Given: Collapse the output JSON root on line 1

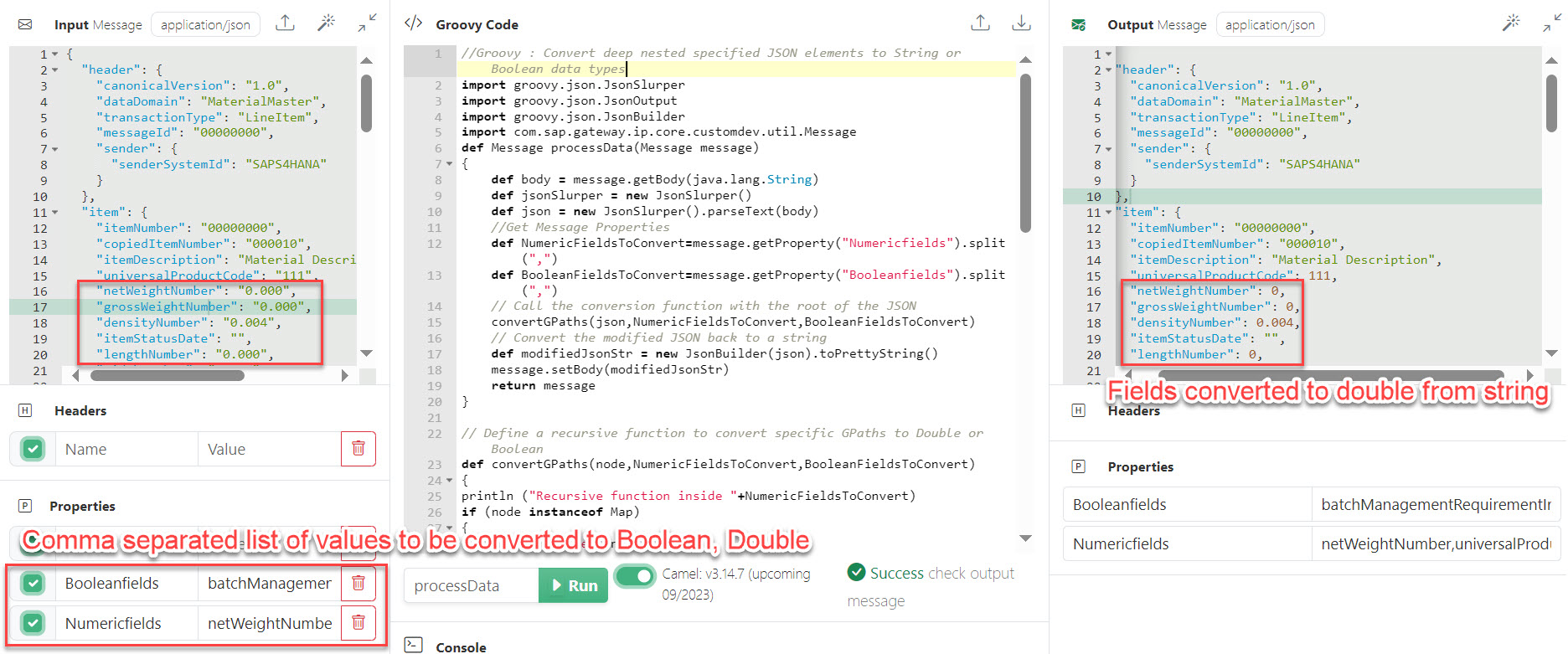Looking at the screenshot, I should click(1108, 54).
